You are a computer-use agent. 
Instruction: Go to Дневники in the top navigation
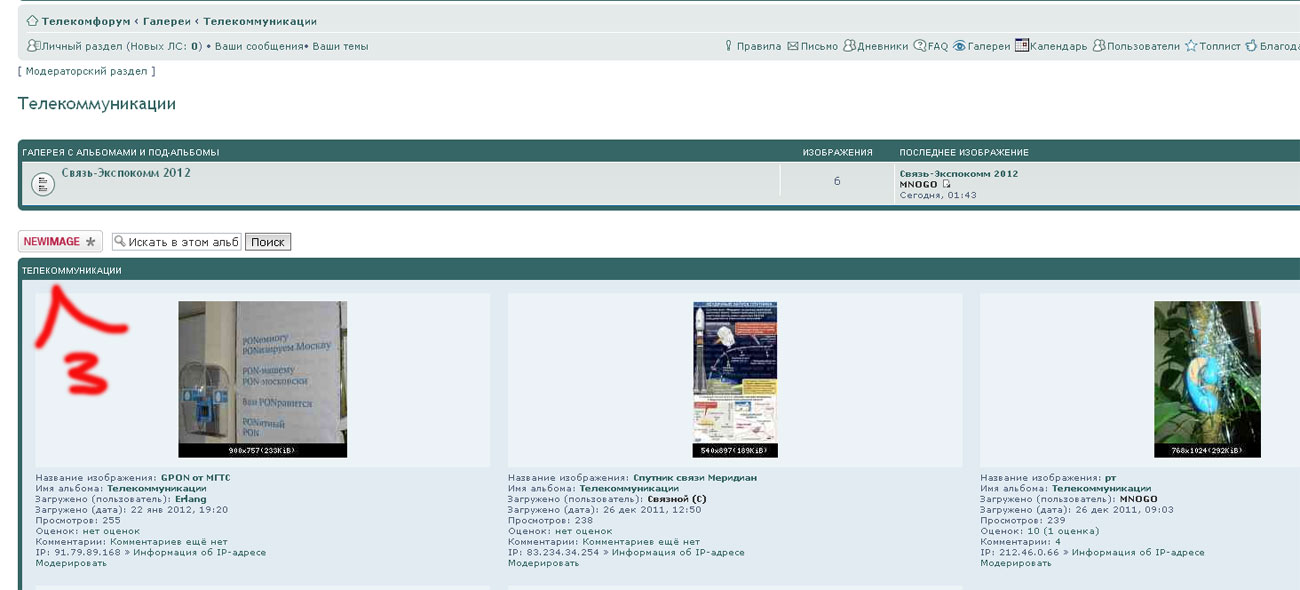tap(882, 46)
